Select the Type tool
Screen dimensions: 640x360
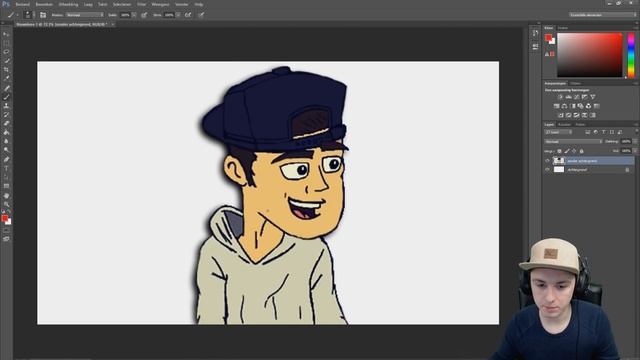coord(6,169)
